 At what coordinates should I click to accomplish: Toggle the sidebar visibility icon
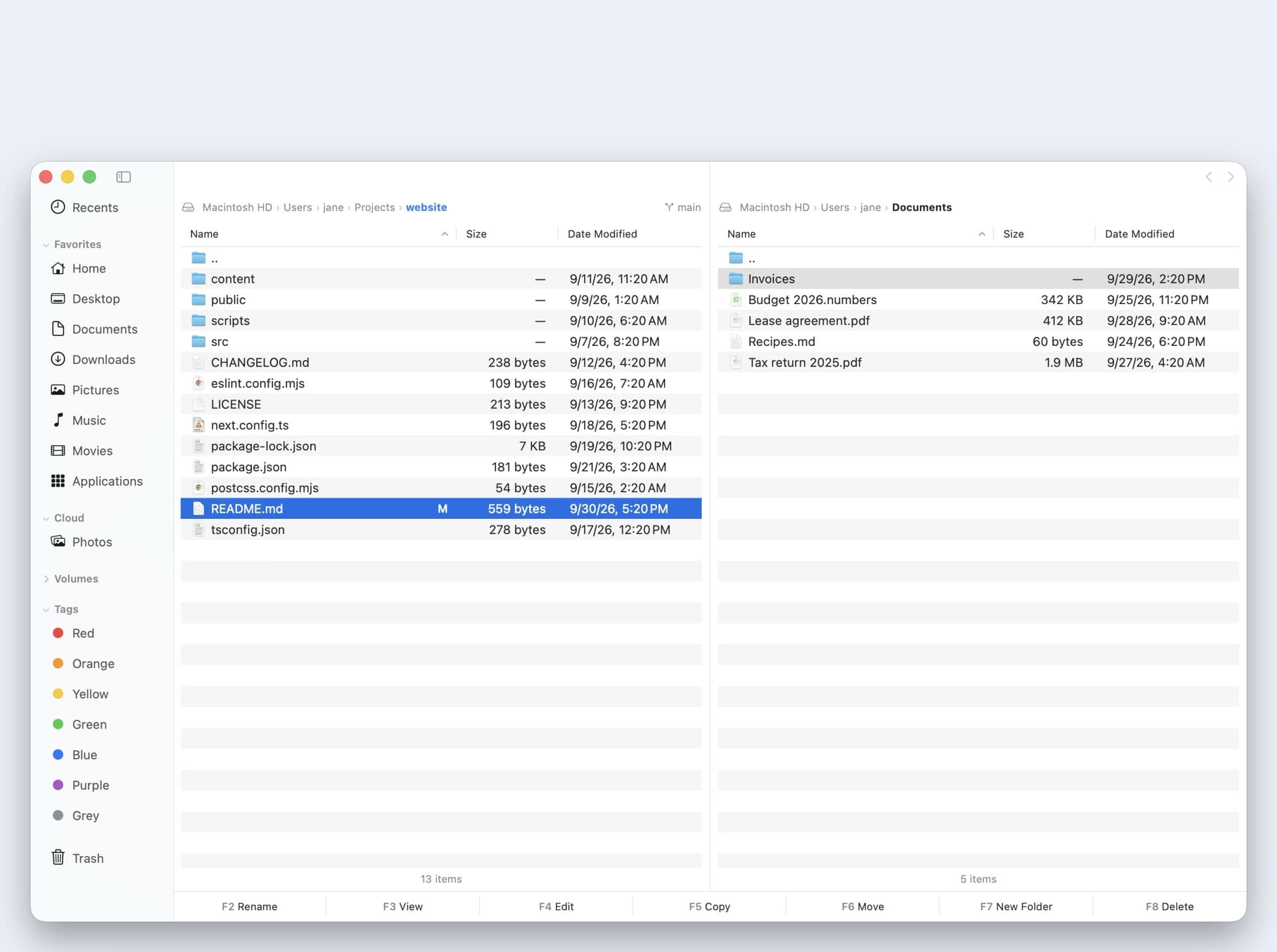124,177
